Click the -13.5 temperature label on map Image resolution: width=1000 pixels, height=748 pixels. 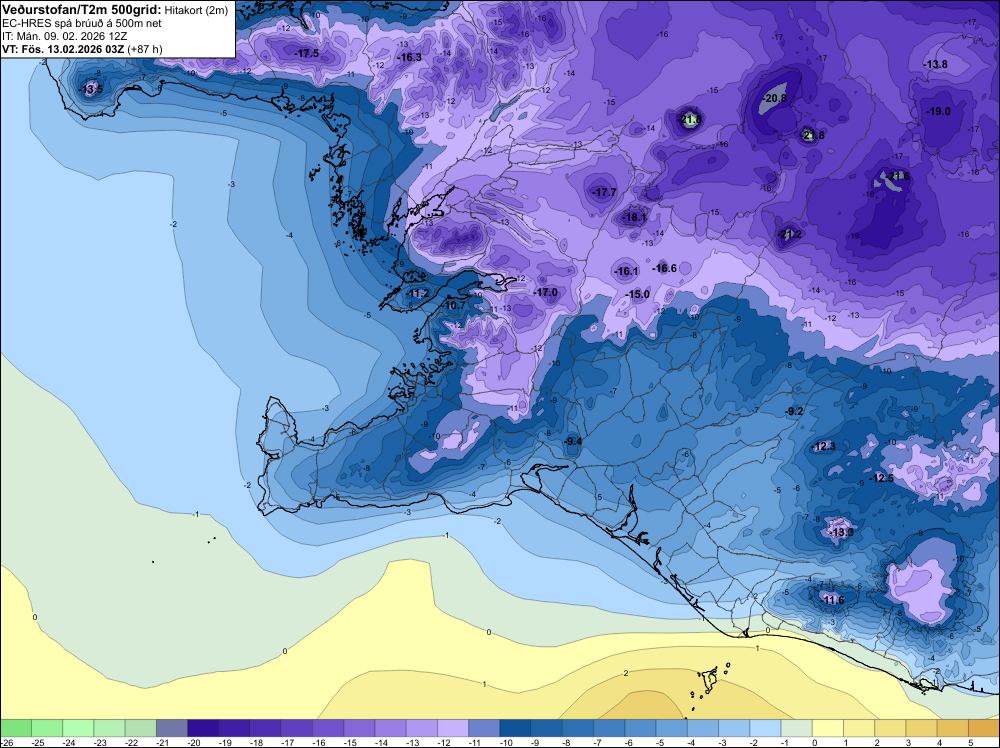click(x=91, y=89)
